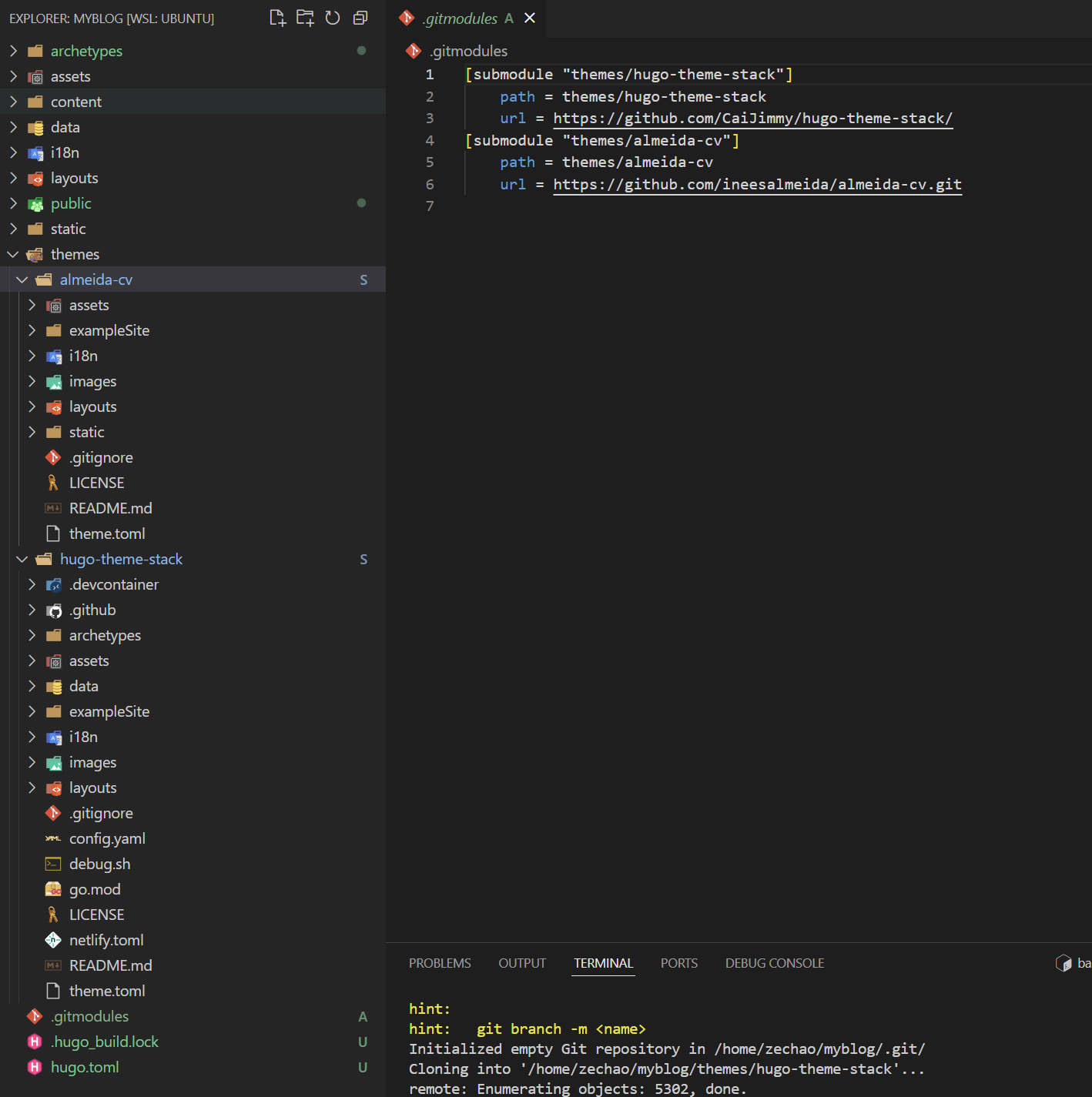Expand the content folder
Image resolution: width=1092 pixels, height=1097 pixels.
13,102
